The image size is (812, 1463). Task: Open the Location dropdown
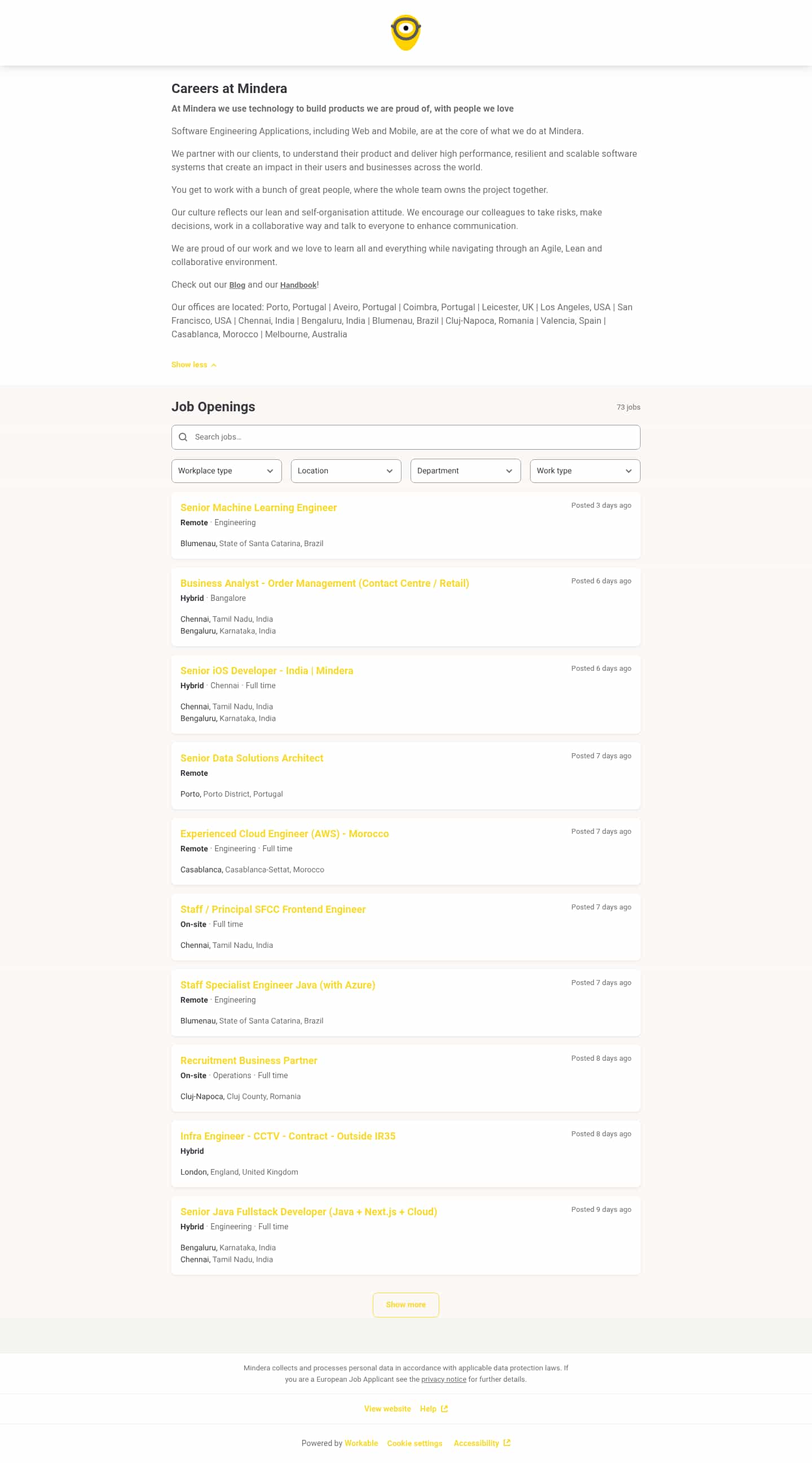(346, 471)
